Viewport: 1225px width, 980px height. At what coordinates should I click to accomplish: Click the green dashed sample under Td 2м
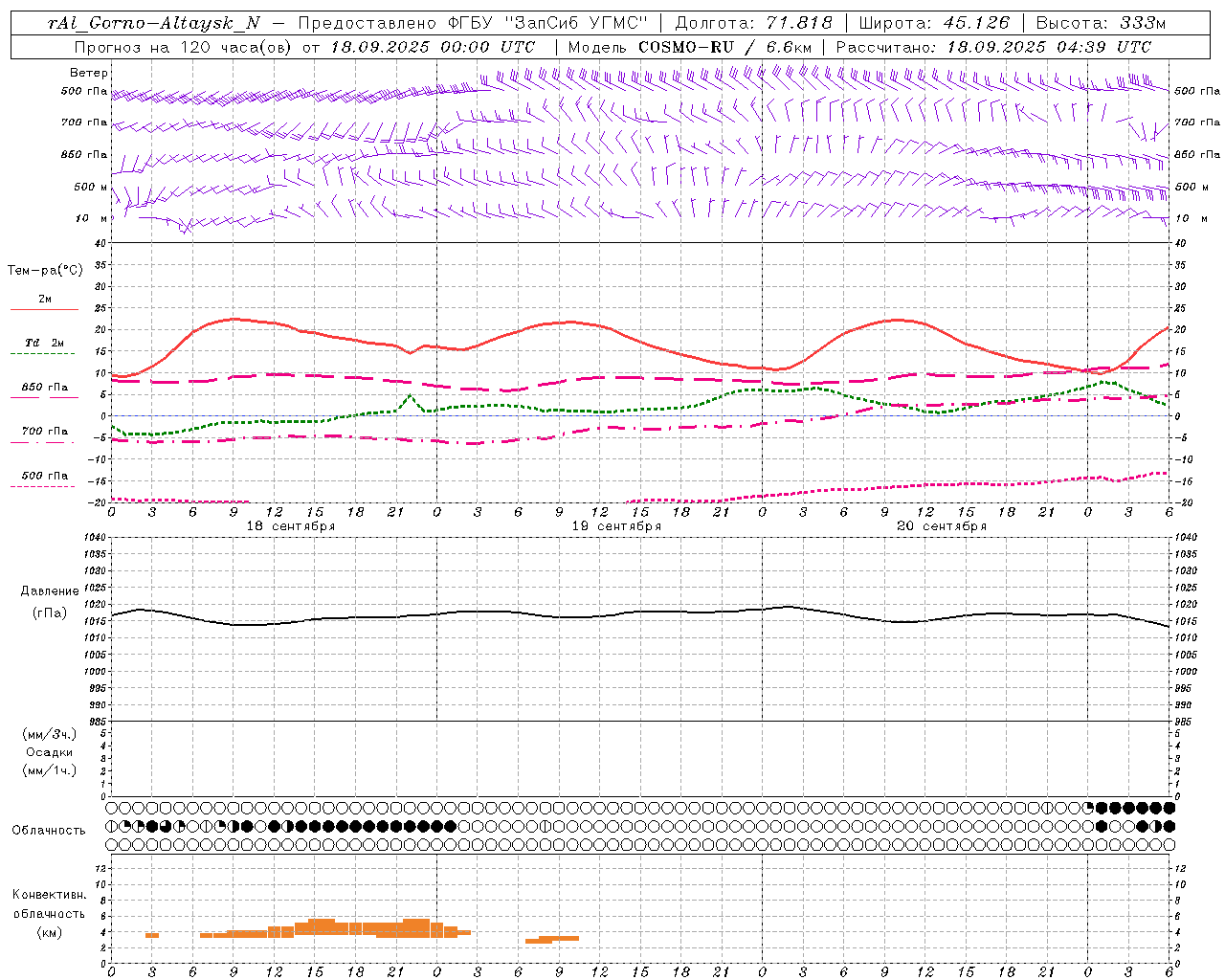pos(42,354)
